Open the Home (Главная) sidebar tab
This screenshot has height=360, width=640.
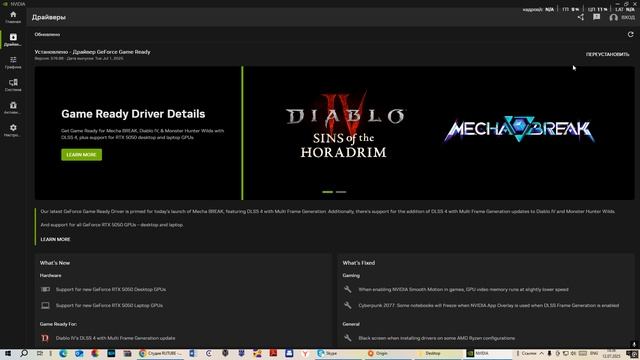click(x=13, y=17)
